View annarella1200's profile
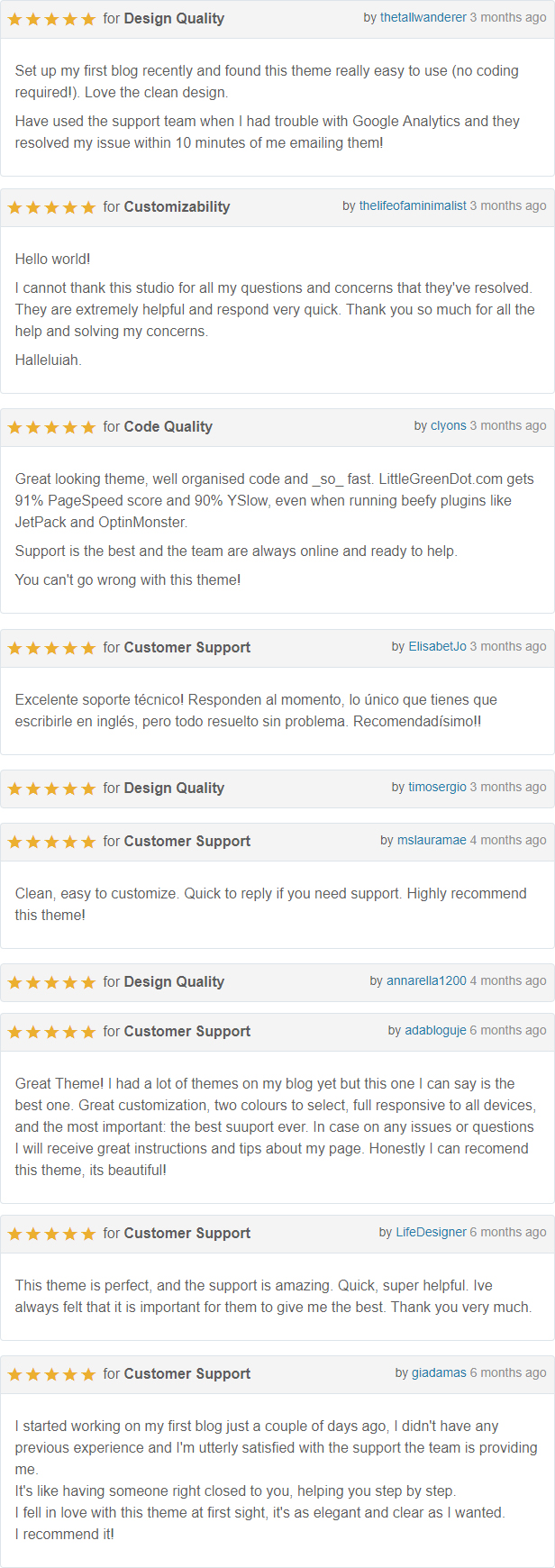This screenshot has height=1568, width=555. pyautogui.click(x=426, y=981)
